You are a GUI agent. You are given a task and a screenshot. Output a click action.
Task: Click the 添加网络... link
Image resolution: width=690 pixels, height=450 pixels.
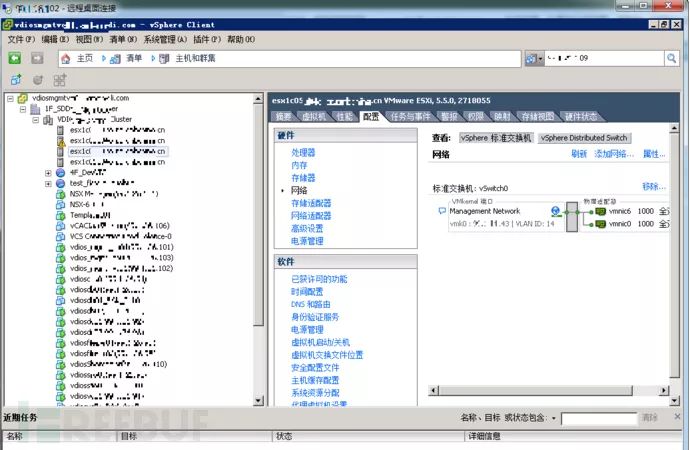614,154
